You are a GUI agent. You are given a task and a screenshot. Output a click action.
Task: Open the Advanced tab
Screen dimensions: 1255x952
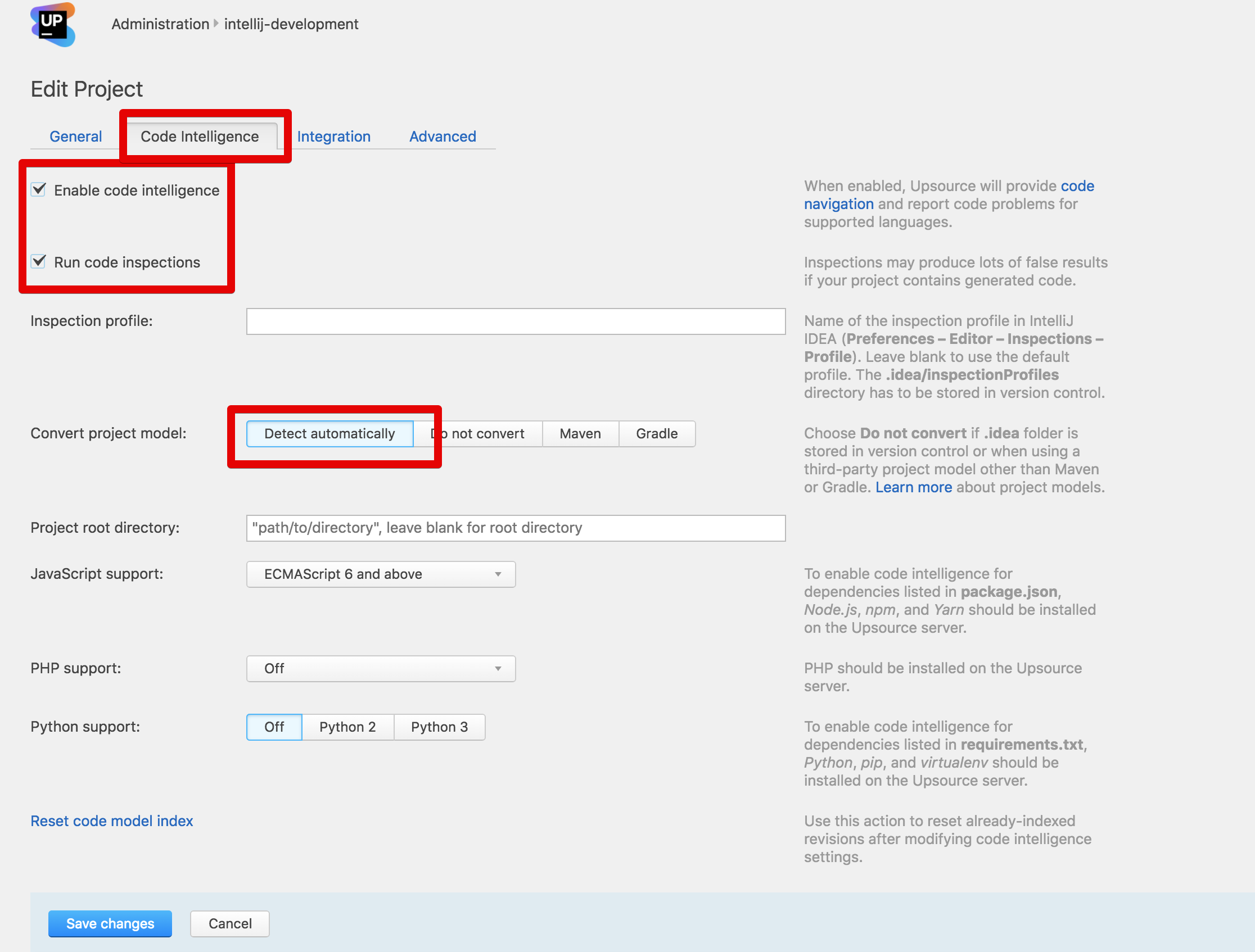coord(443,137)
